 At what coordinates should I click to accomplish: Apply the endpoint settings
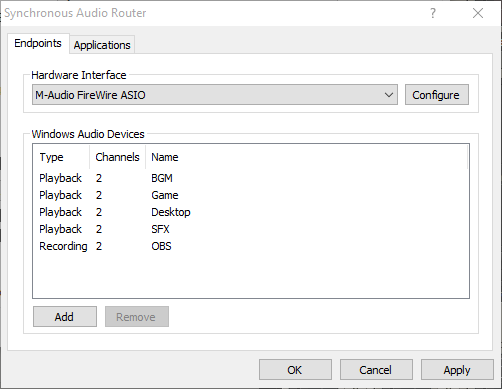[x=457, y=370]
